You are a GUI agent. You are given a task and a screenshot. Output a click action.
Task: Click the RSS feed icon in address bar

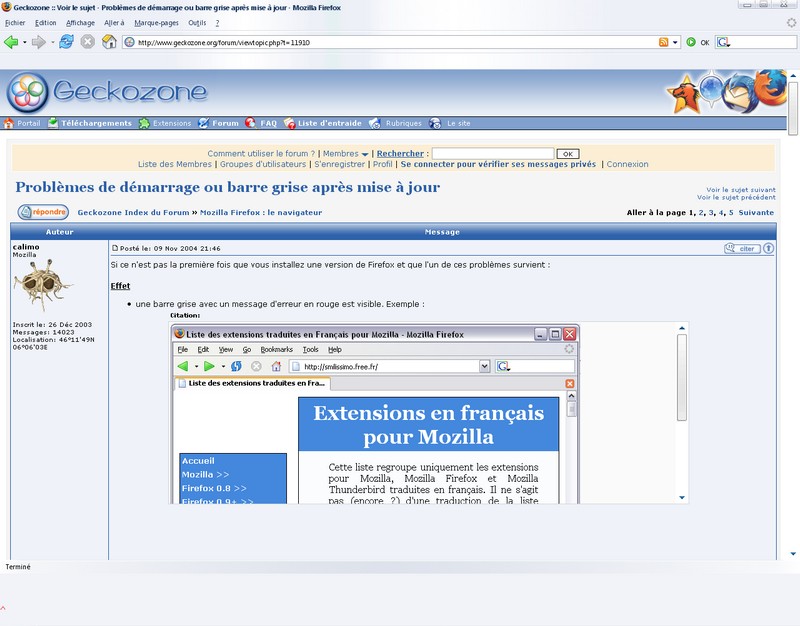[x=663, y=42]
